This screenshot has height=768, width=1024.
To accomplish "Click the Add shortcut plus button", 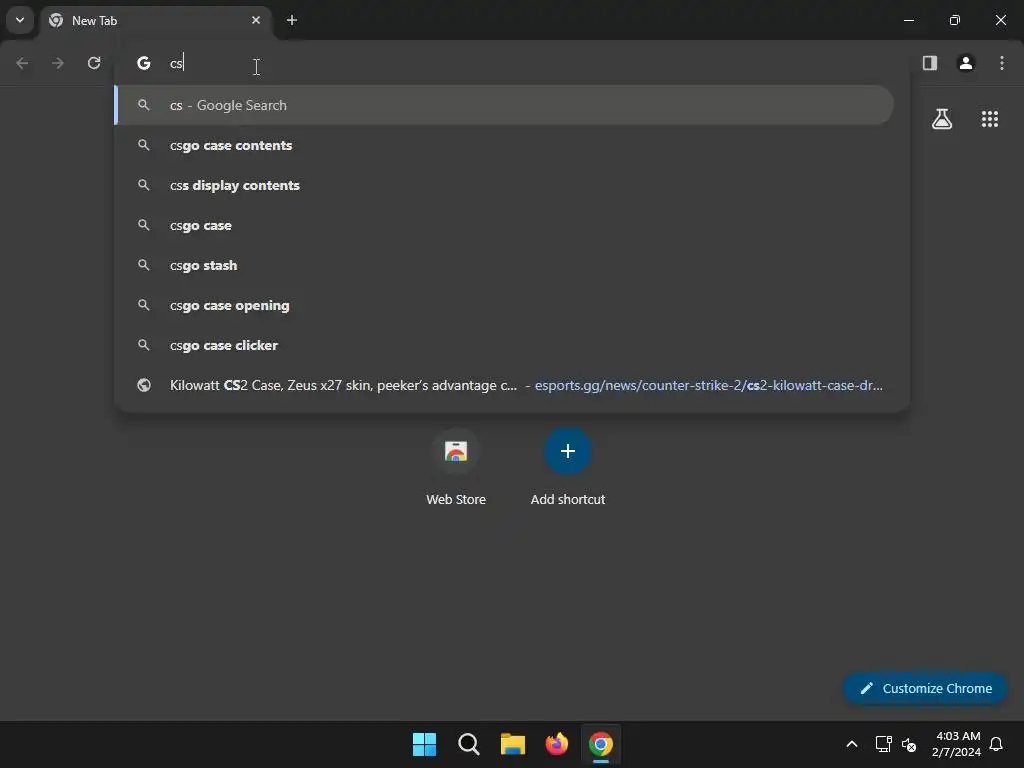I will coord(568,451).
